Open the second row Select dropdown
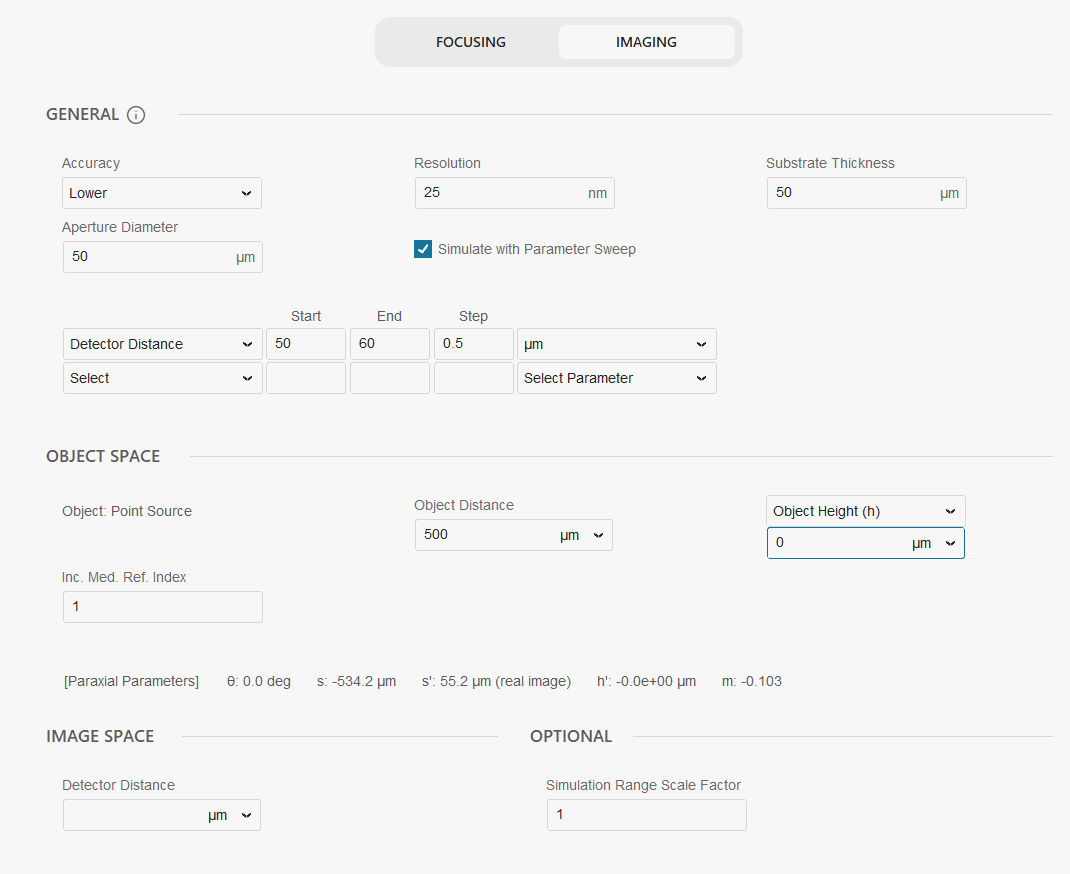The width and height of the screenshot is (1070, 874). [x=162, y=378]
